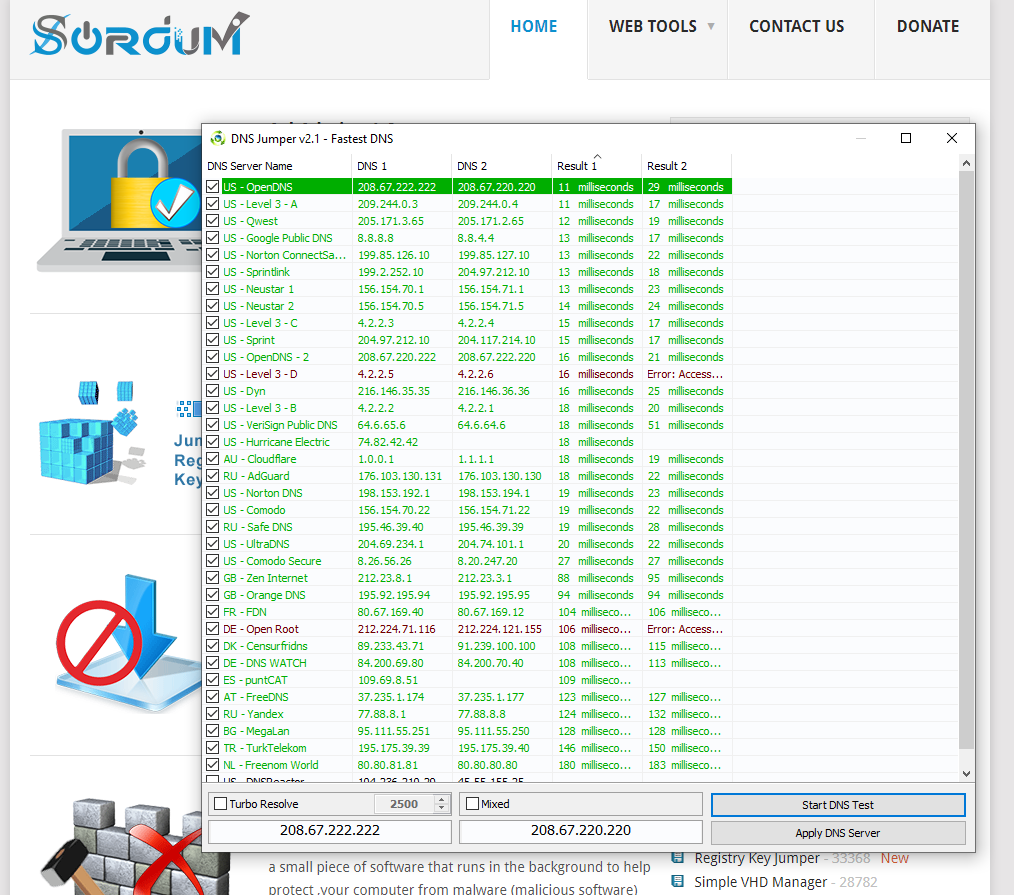Click DNS 1 cell 8.8.8.8

coord(376,238)
